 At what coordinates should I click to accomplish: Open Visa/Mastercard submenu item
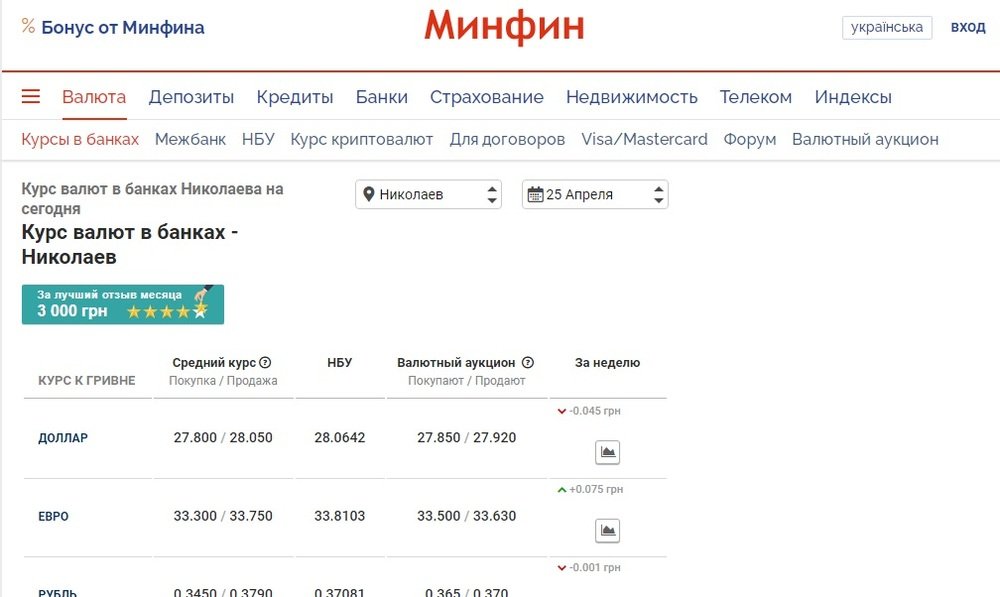tap(644, 139)
